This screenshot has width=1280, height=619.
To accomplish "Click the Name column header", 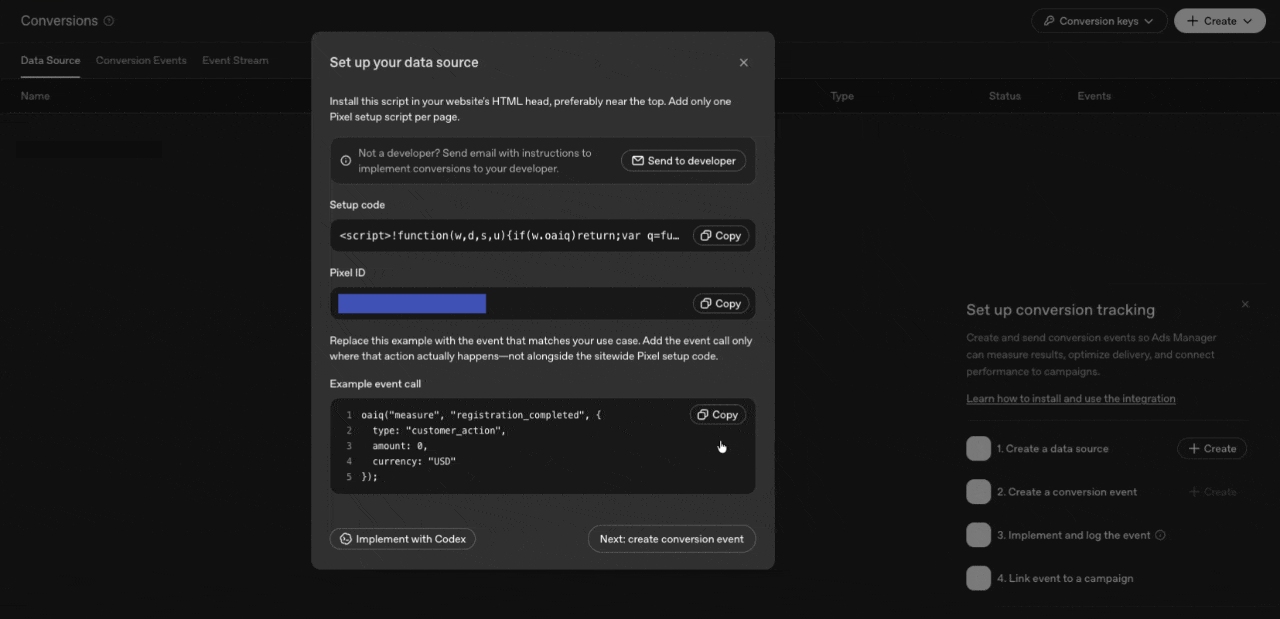I will (35, 96).
